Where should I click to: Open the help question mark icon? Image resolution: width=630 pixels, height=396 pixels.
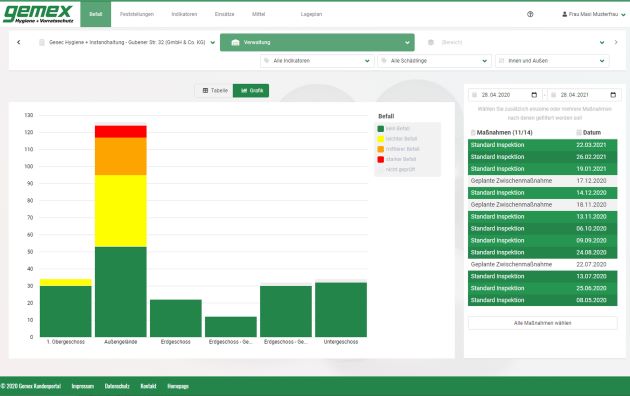pos(530,14)
